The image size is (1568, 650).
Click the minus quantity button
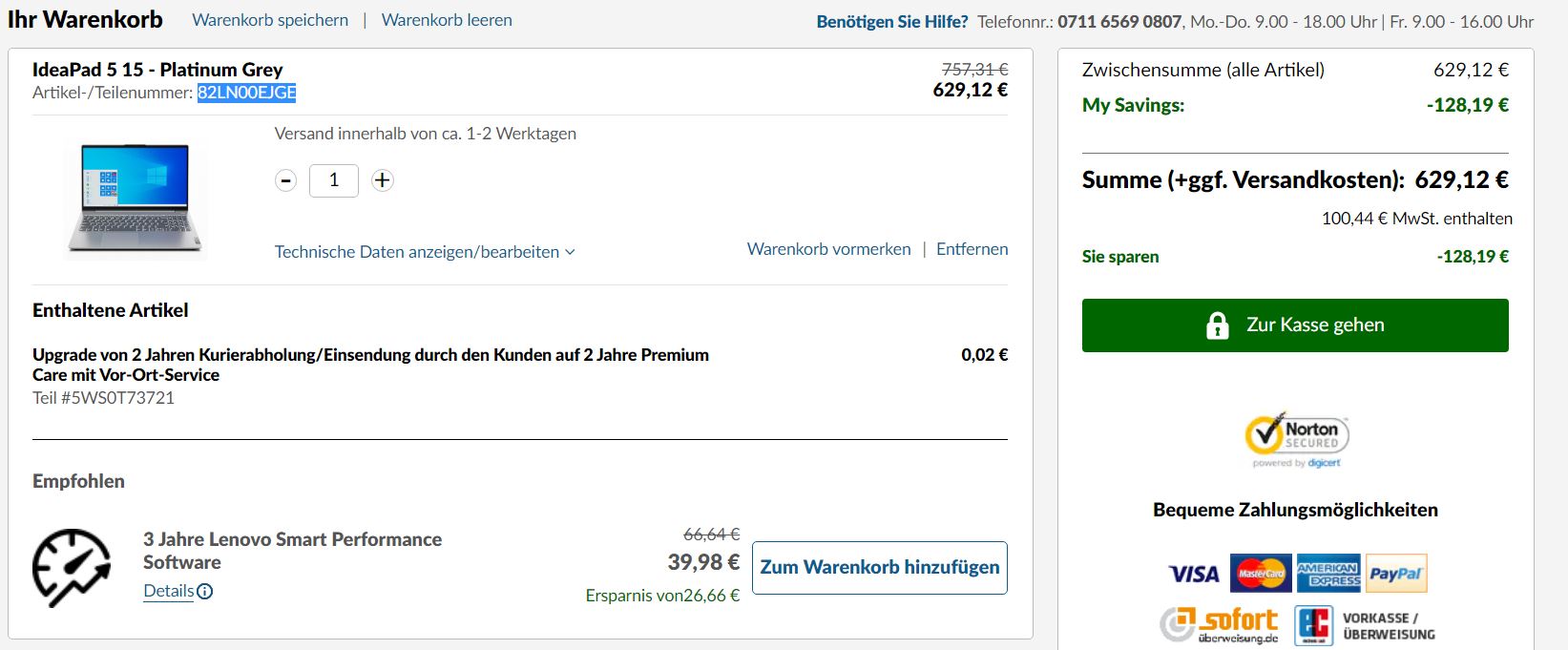pos(285,180)
